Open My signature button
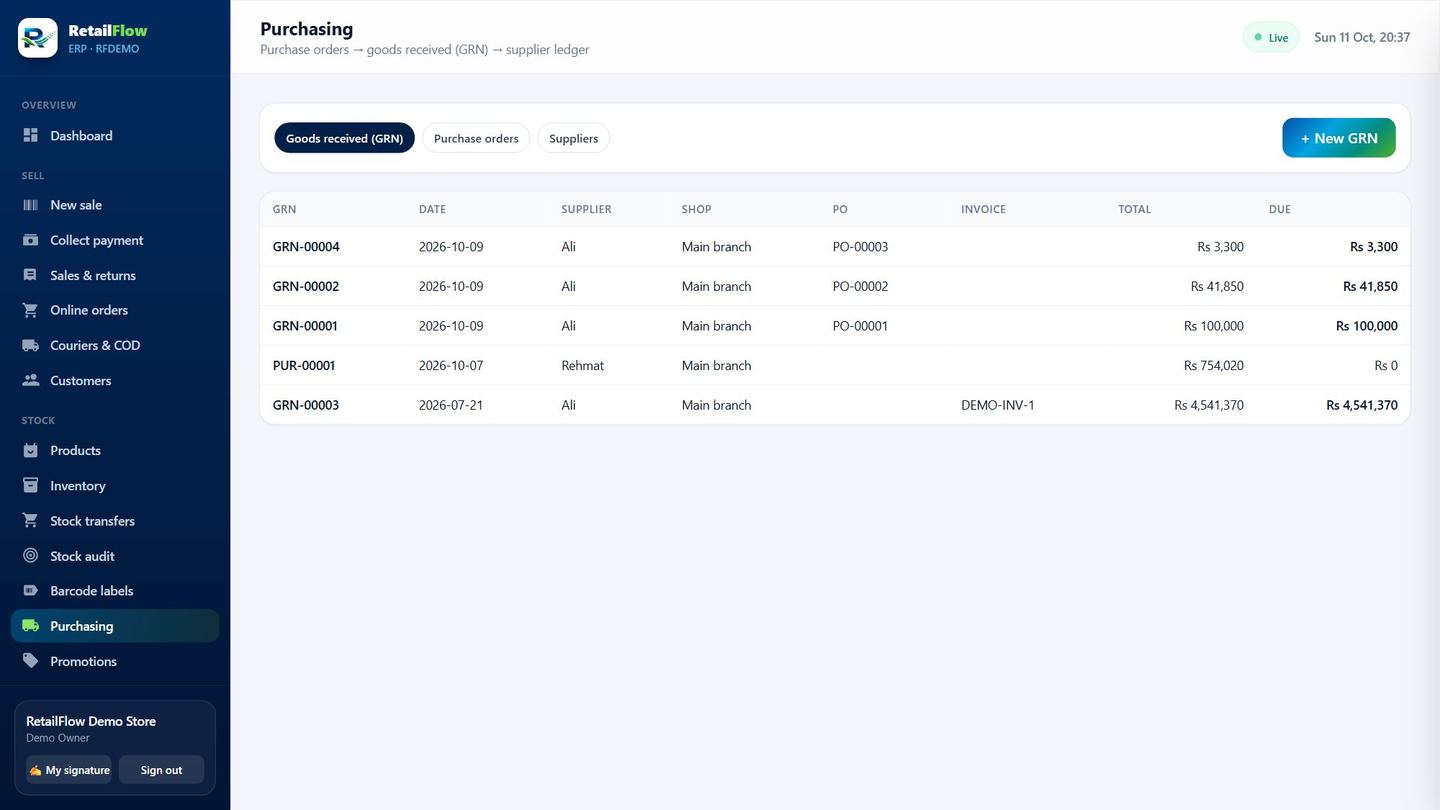This screenshot has height=810, width=1440. tap(69, 770)
